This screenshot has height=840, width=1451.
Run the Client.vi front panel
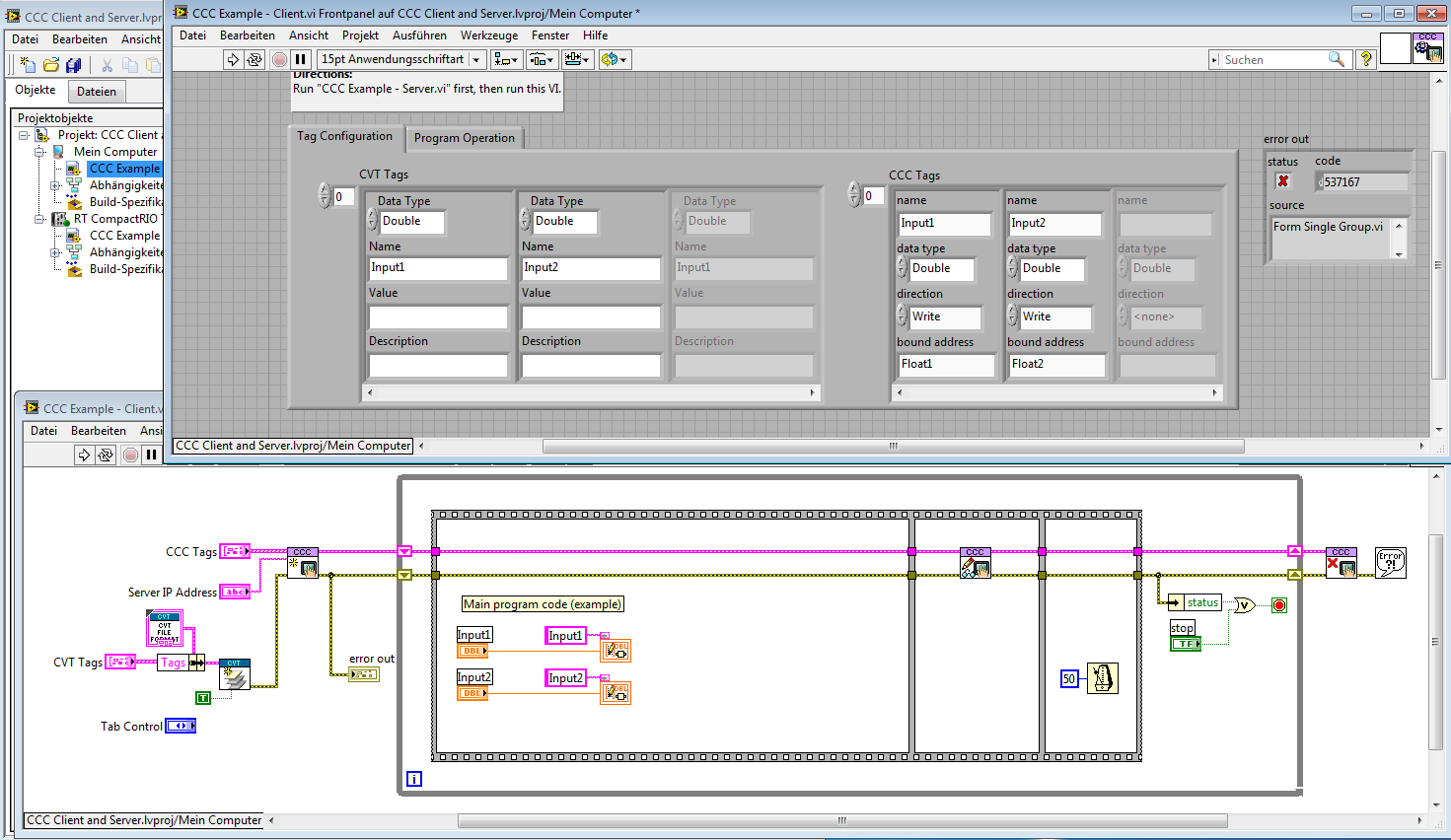click(x=233, y=59)
